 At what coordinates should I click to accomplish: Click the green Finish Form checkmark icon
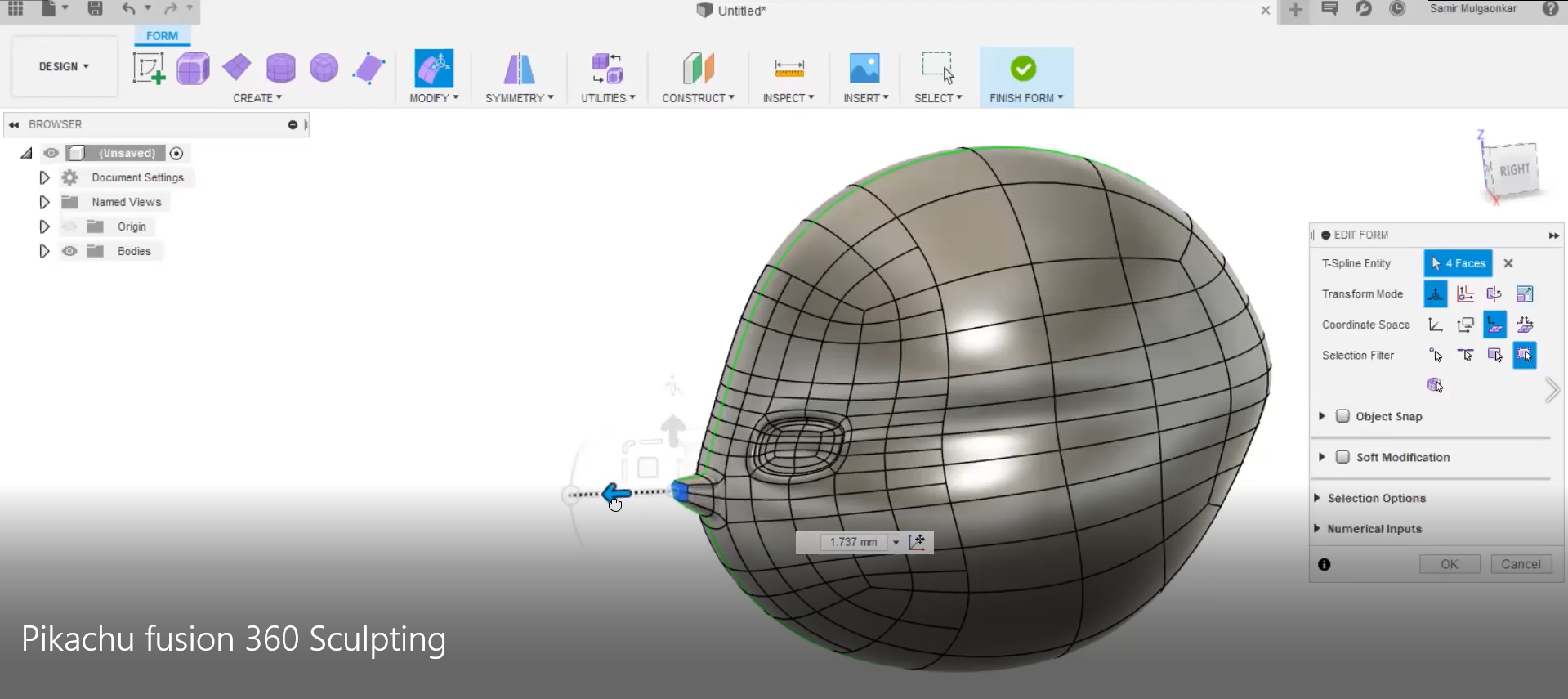[x=1023, y=69]
